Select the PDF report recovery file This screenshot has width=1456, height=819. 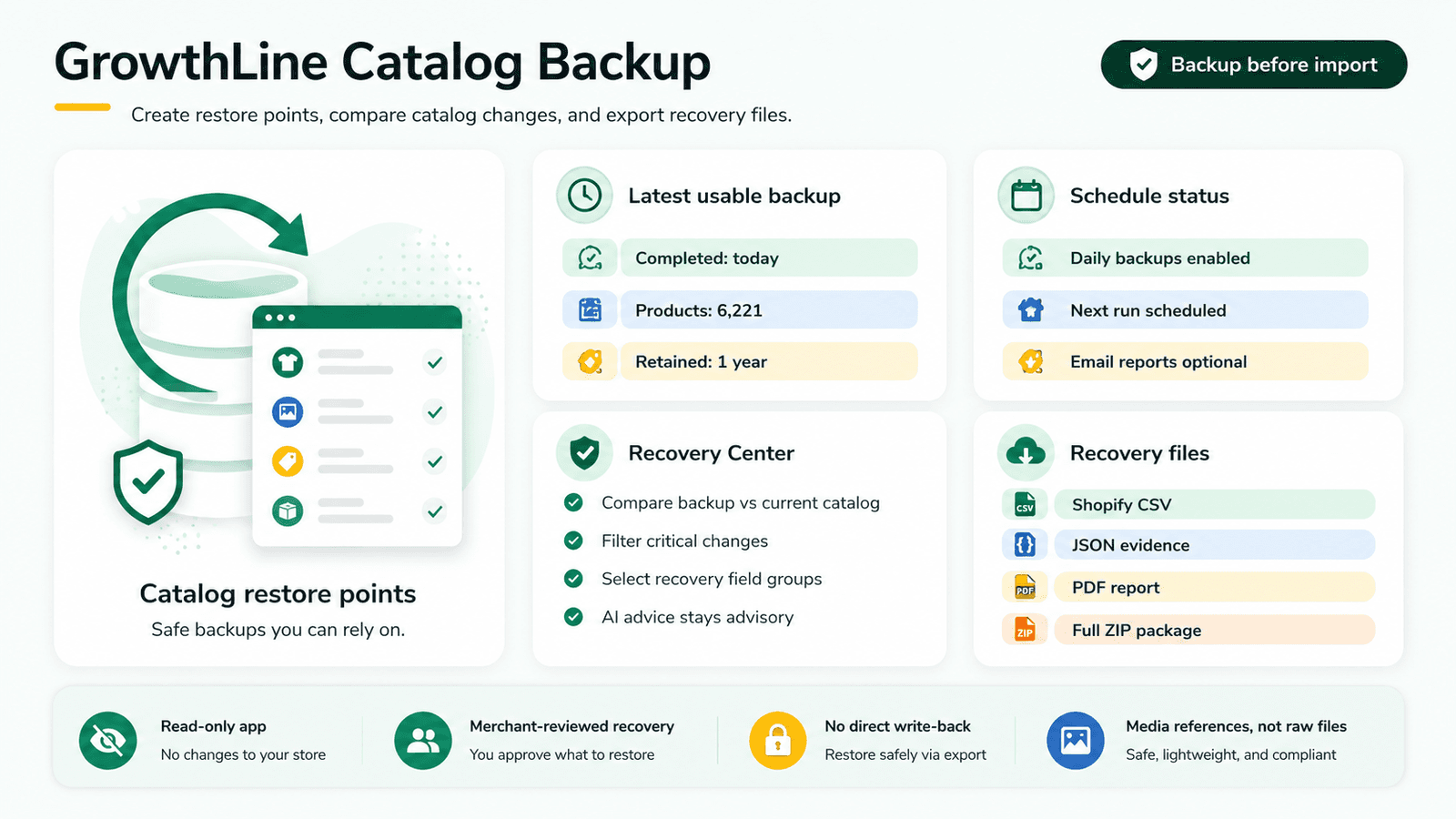pos(1214,587)
